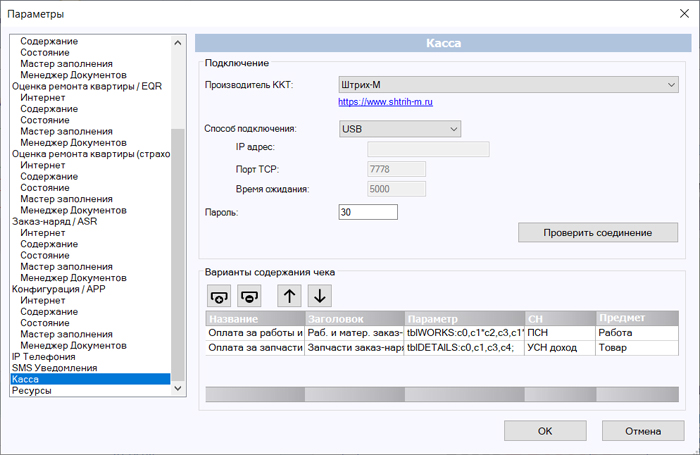Open the shtrih-m.ru website link
700x455 pixels.
(x=385, y=102)
